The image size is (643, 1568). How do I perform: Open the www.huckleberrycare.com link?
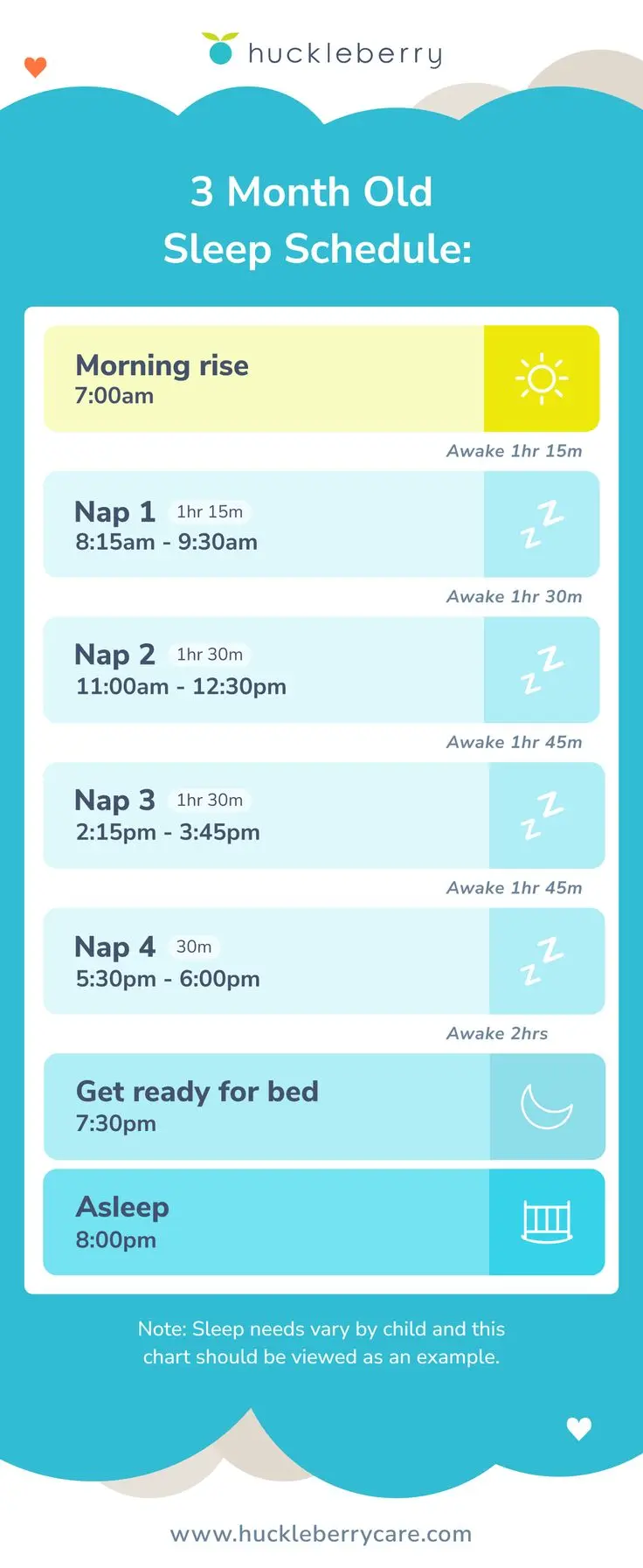321,1534
